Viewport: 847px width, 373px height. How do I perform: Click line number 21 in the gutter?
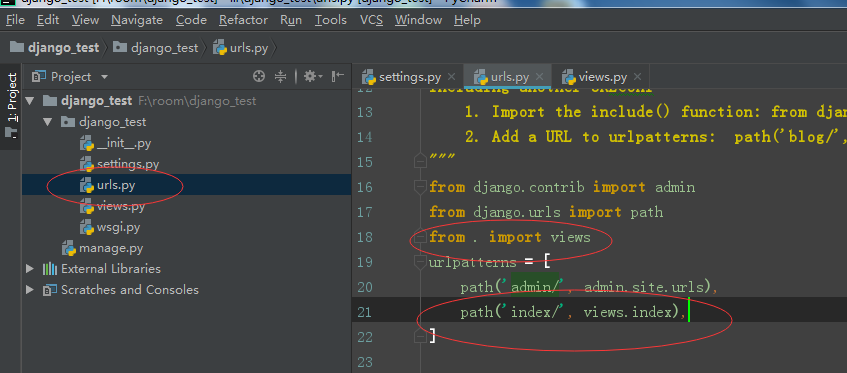(x=365, y=312)
